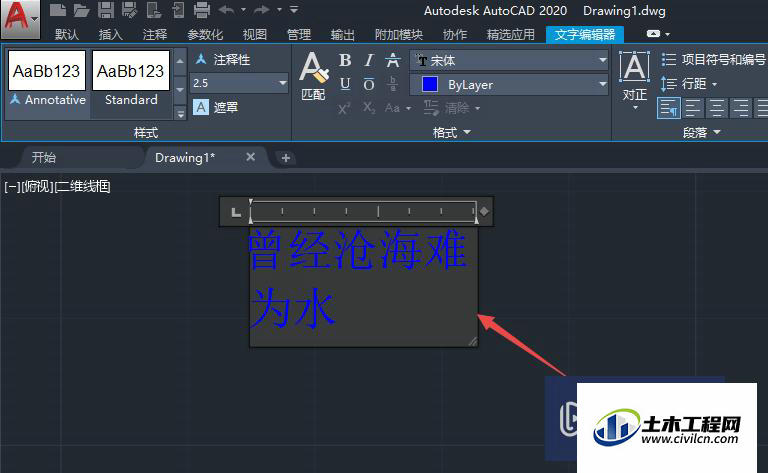The image size is (768, 473).
Task: Switch to the 视图 ribbon tab
Action: (255, 35)
